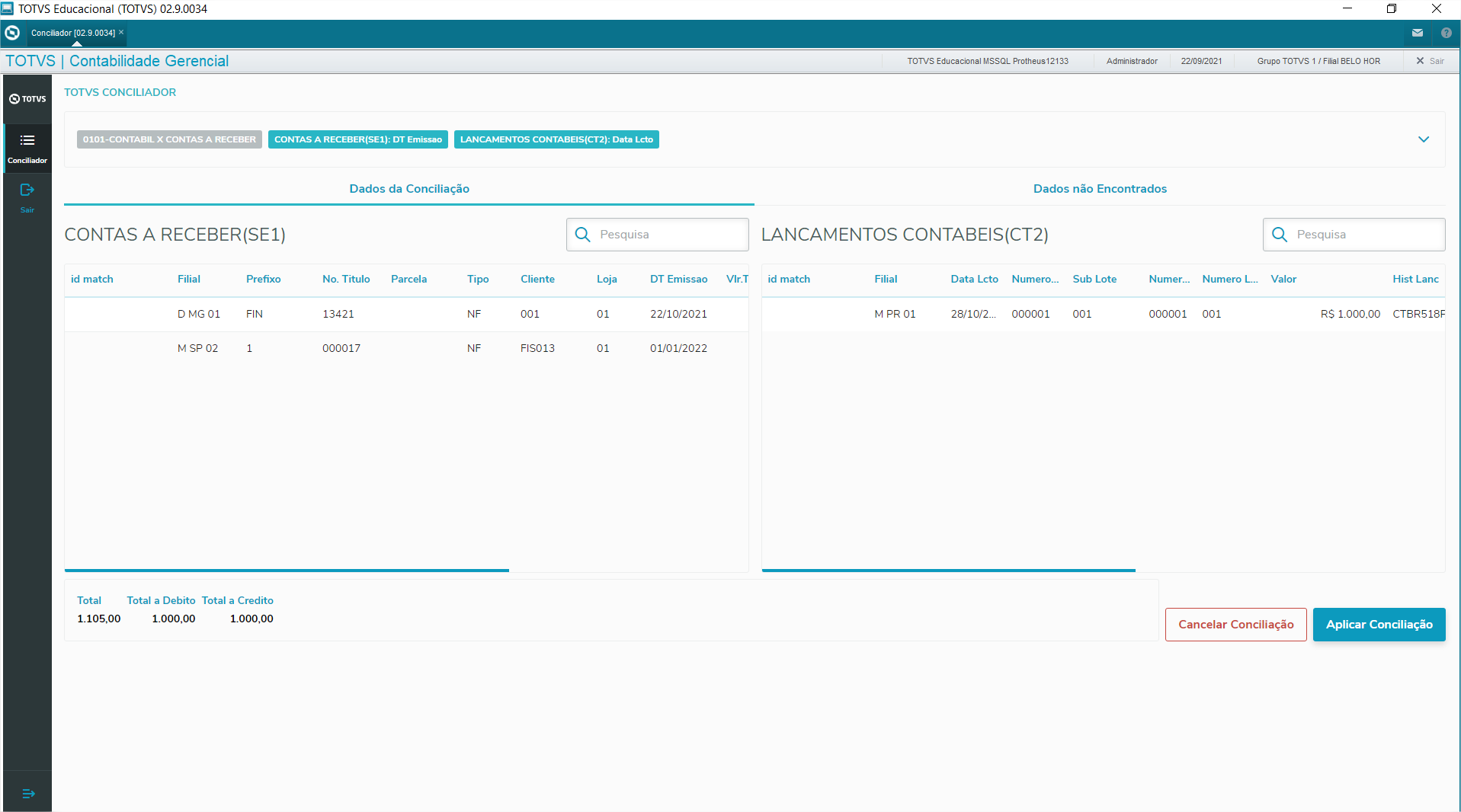Click the D MG 01 filial cell

click(199, 314)
